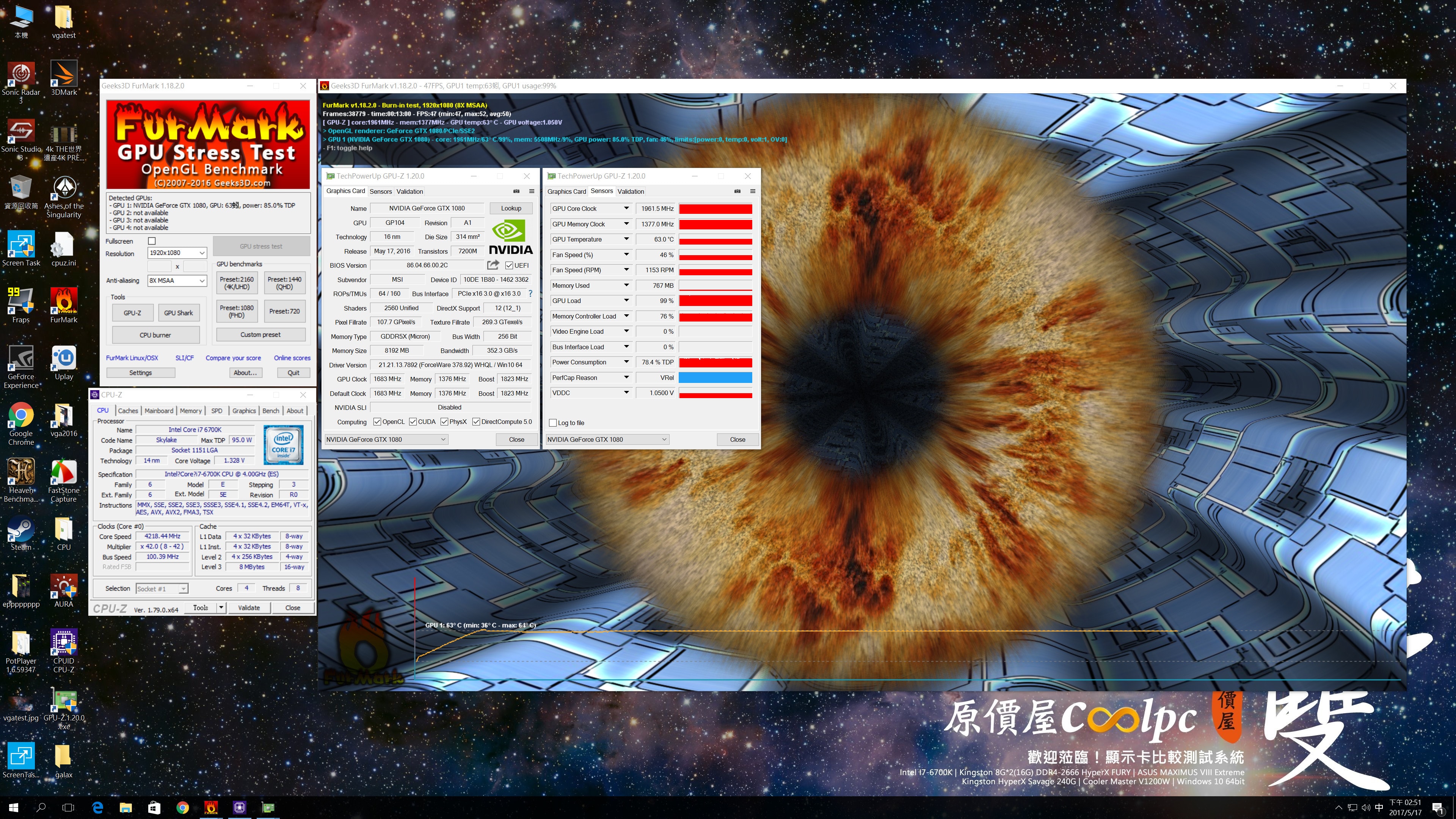Open the Uplay desktop icon
Viewport: 1456px width, 819px height.
tap(64, 362)
